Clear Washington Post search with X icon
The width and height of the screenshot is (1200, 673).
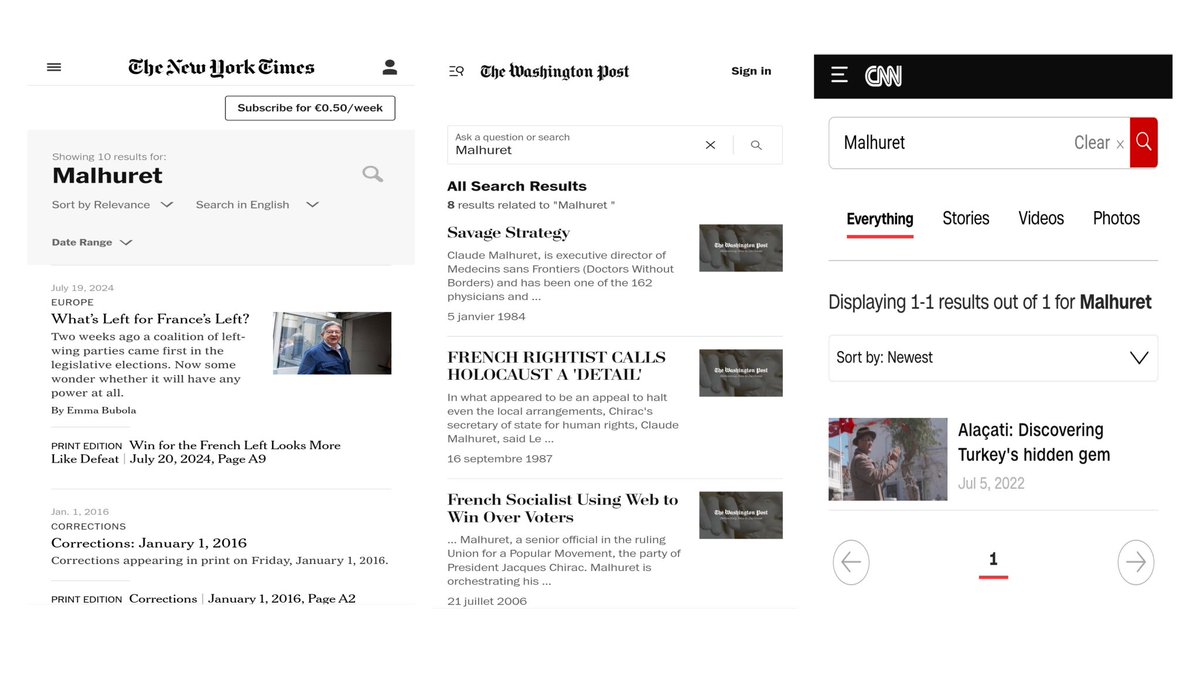[710, 145]
